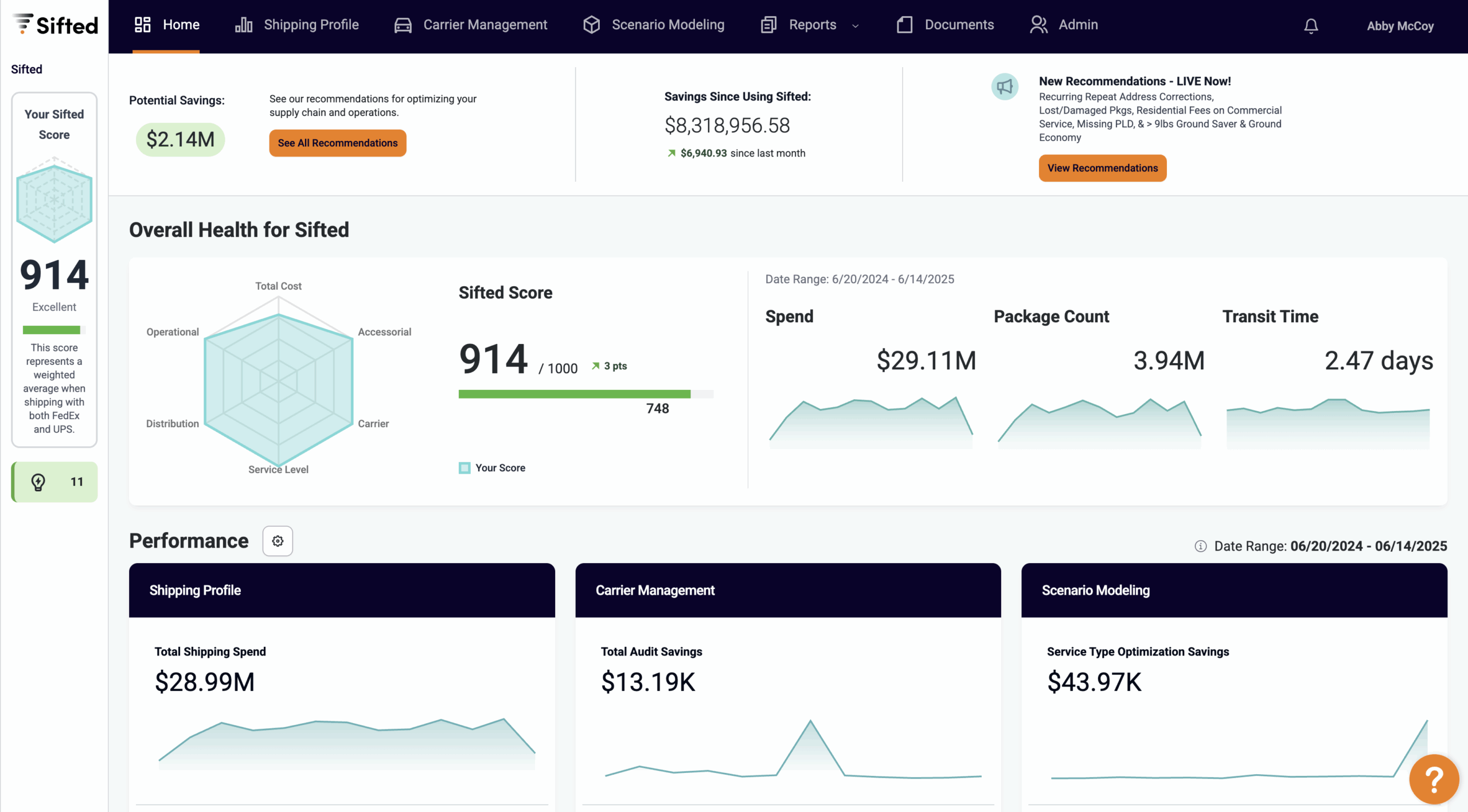Click the savings increase arrow icon
This screenshot has width=1468, height=812.
click(671, 153)
